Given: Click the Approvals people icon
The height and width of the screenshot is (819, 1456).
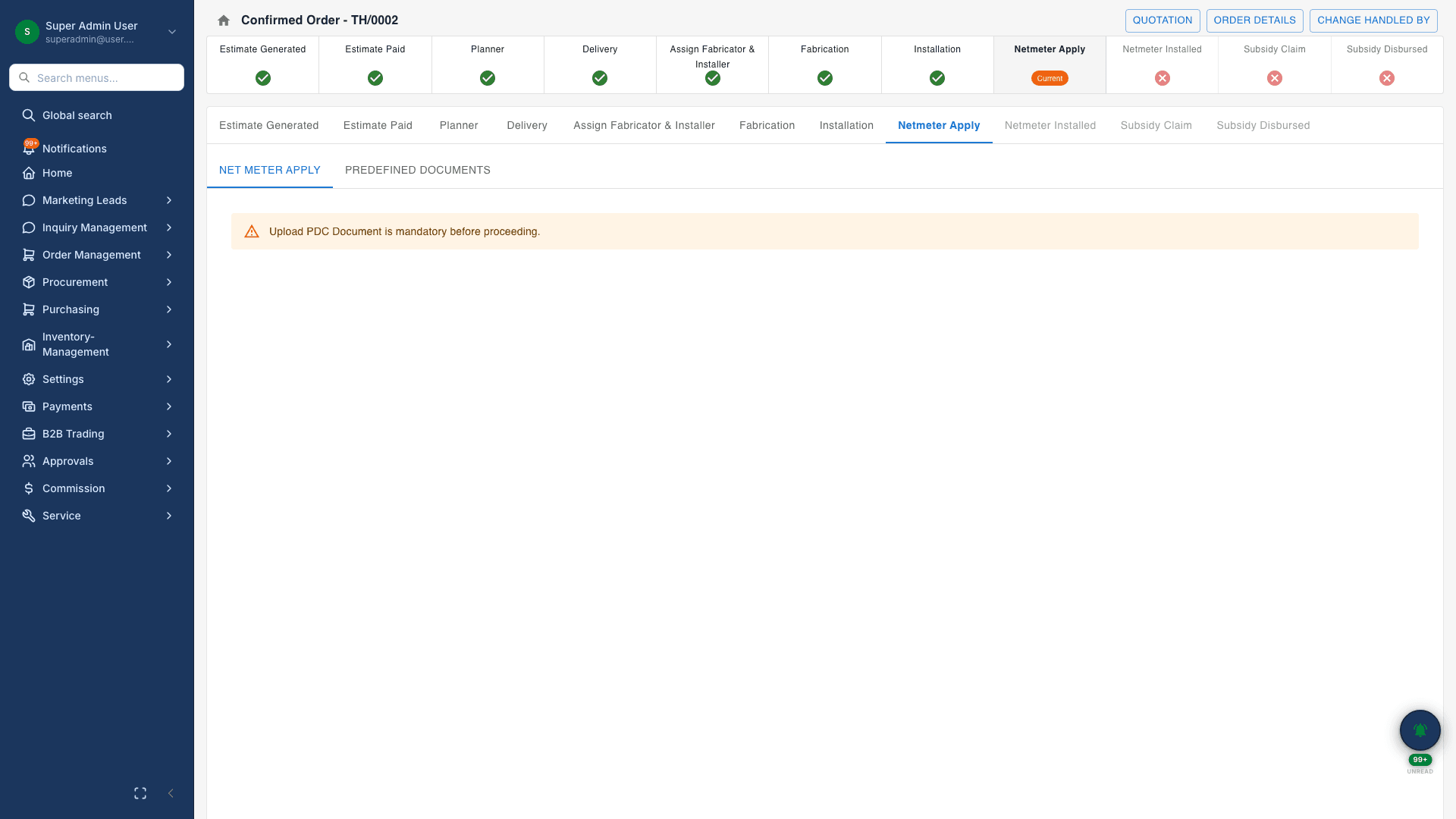Looking at the screenshot, I should 29,461.
